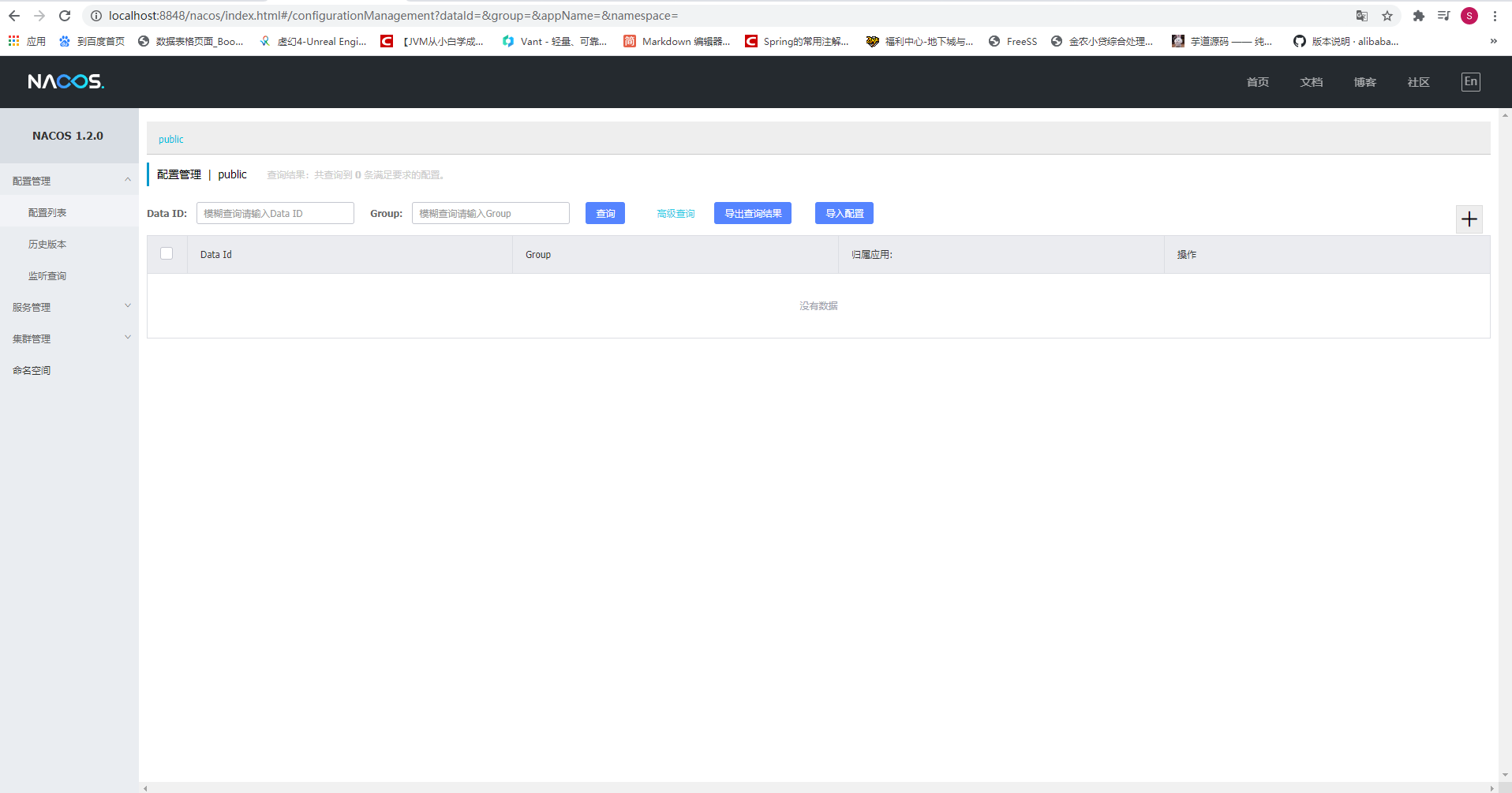Expand the 服务管理 sidebar menu
Viewport: 1512px width, 793px height.
point(69,307)
